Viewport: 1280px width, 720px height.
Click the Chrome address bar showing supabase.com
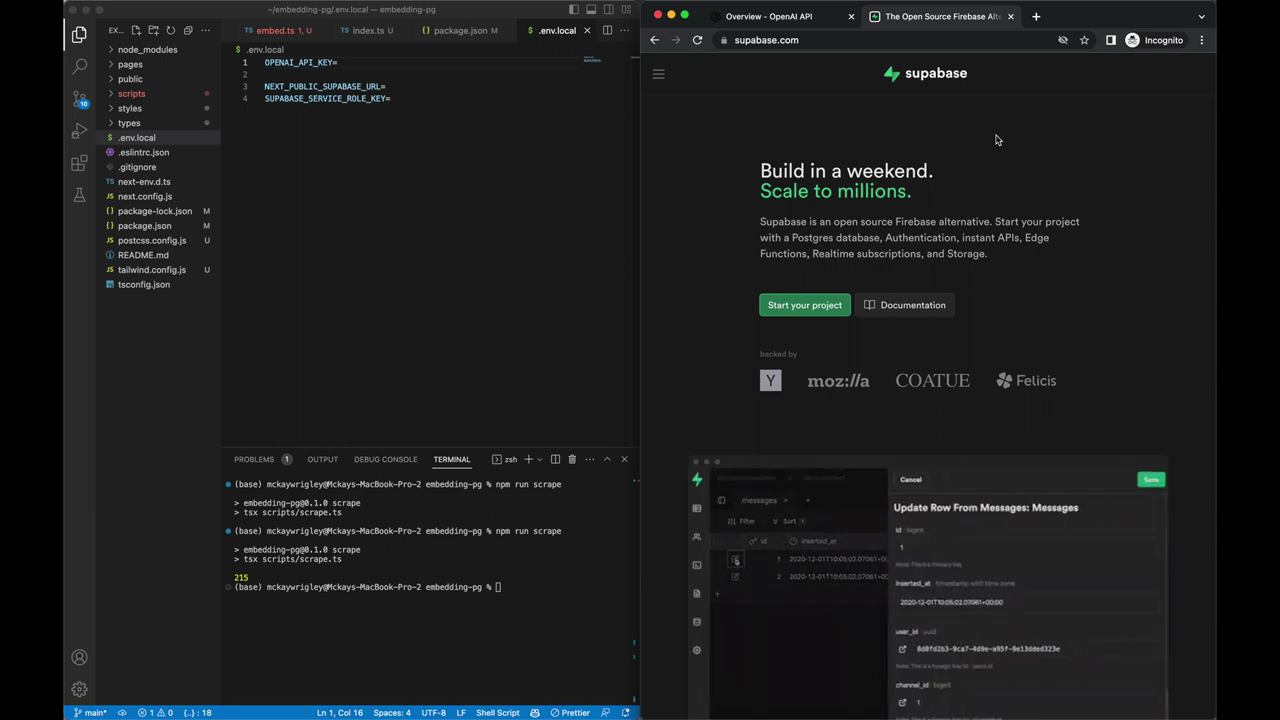click(x=890, y=40)
